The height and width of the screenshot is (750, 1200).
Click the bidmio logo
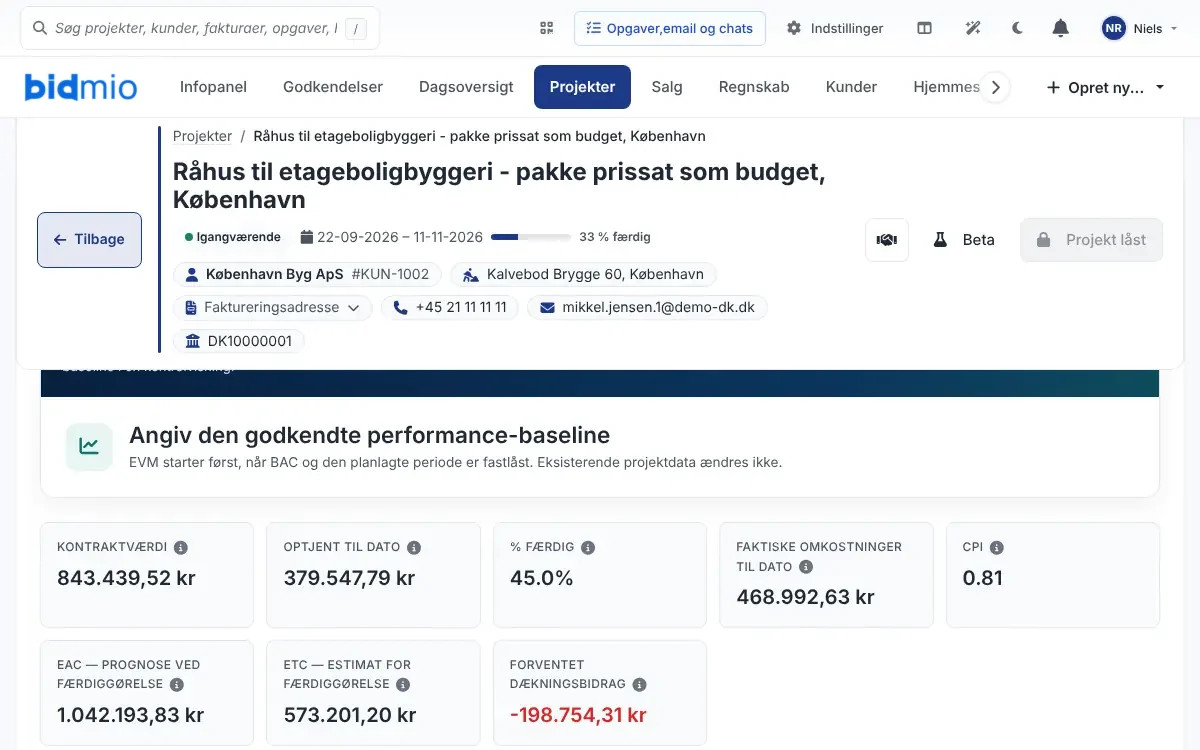(81, 87)
